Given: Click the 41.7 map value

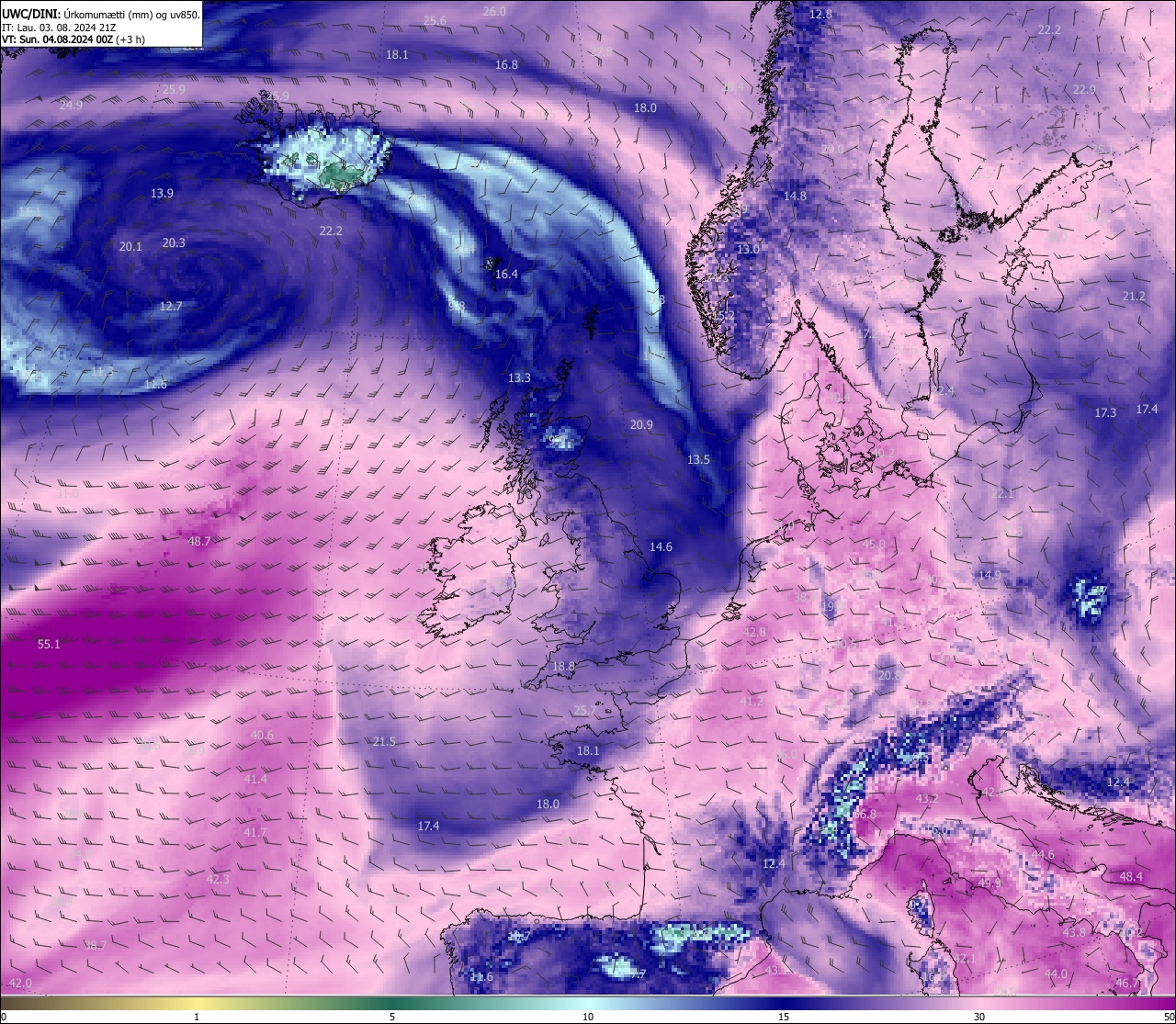Looking at the screenshot, I should 255,833.
